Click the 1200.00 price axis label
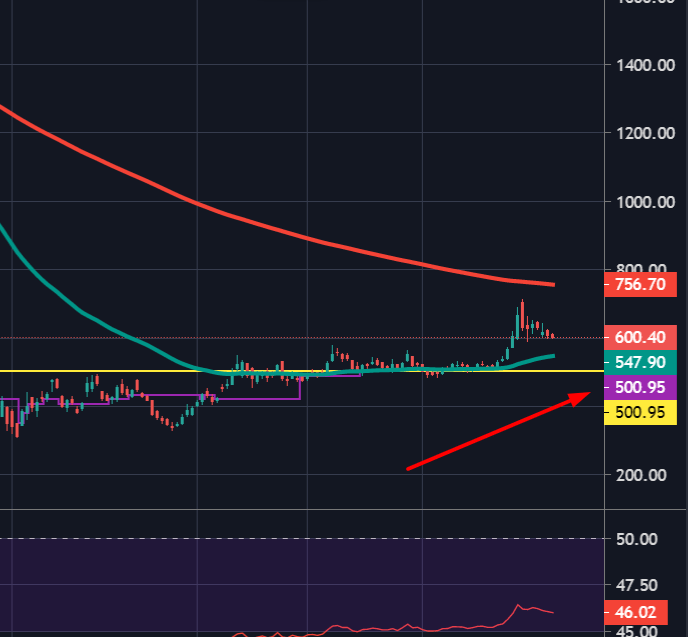 (645, 133)
